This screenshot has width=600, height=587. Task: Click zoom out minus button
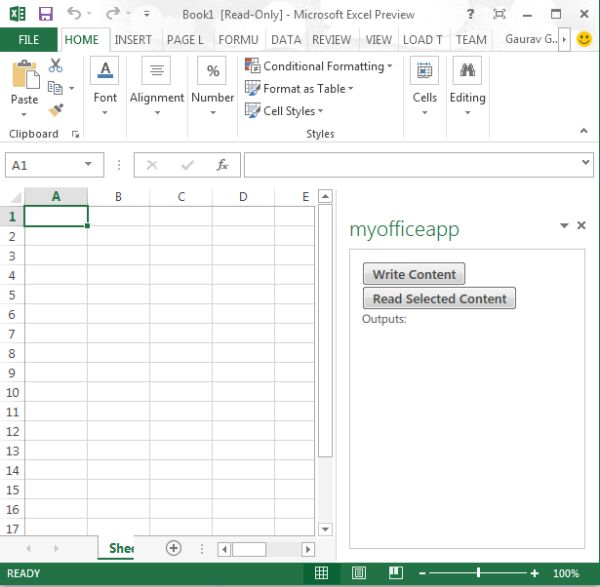pos(422,573)
